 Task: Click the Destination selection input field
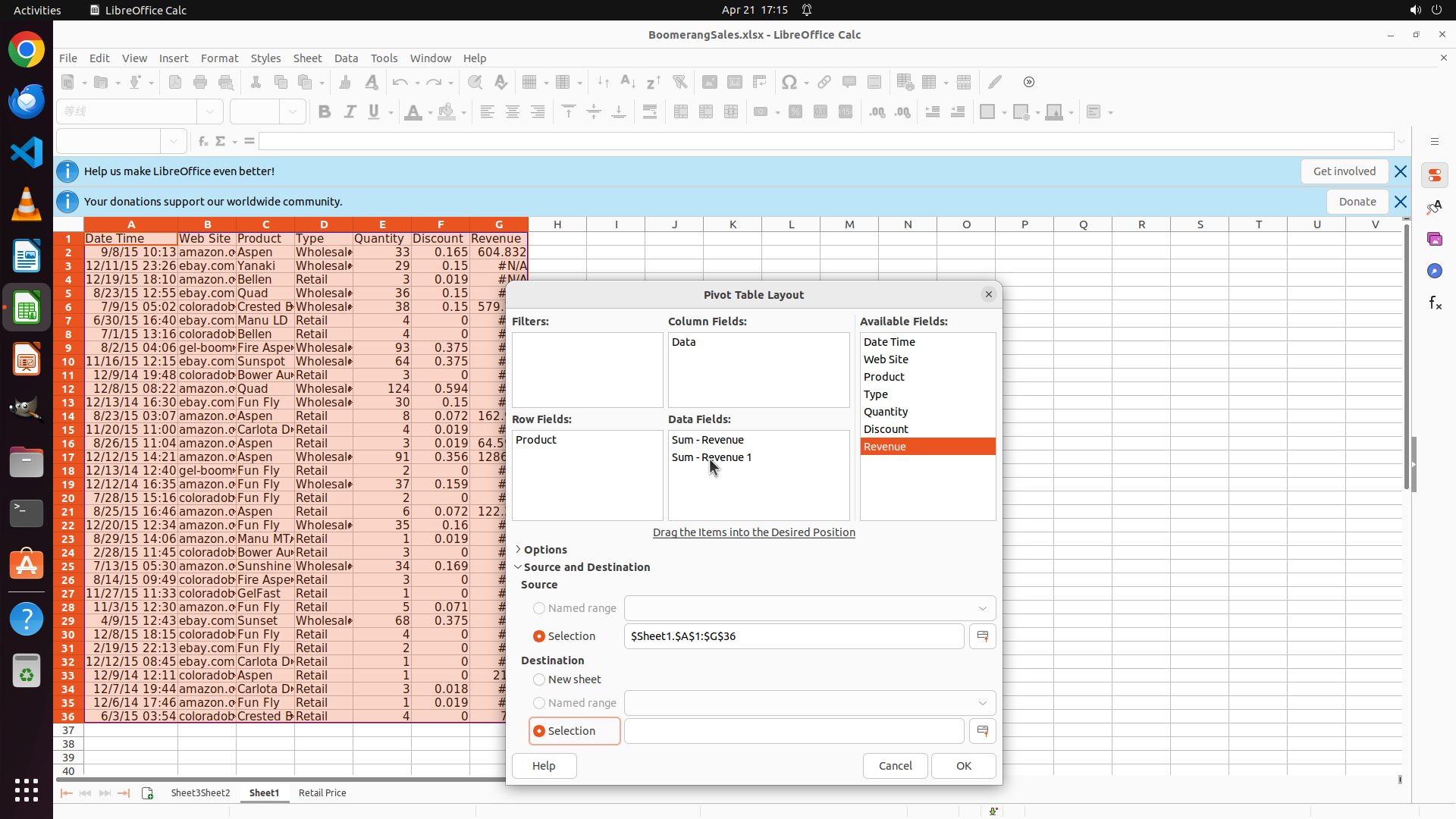click(793, 731)
